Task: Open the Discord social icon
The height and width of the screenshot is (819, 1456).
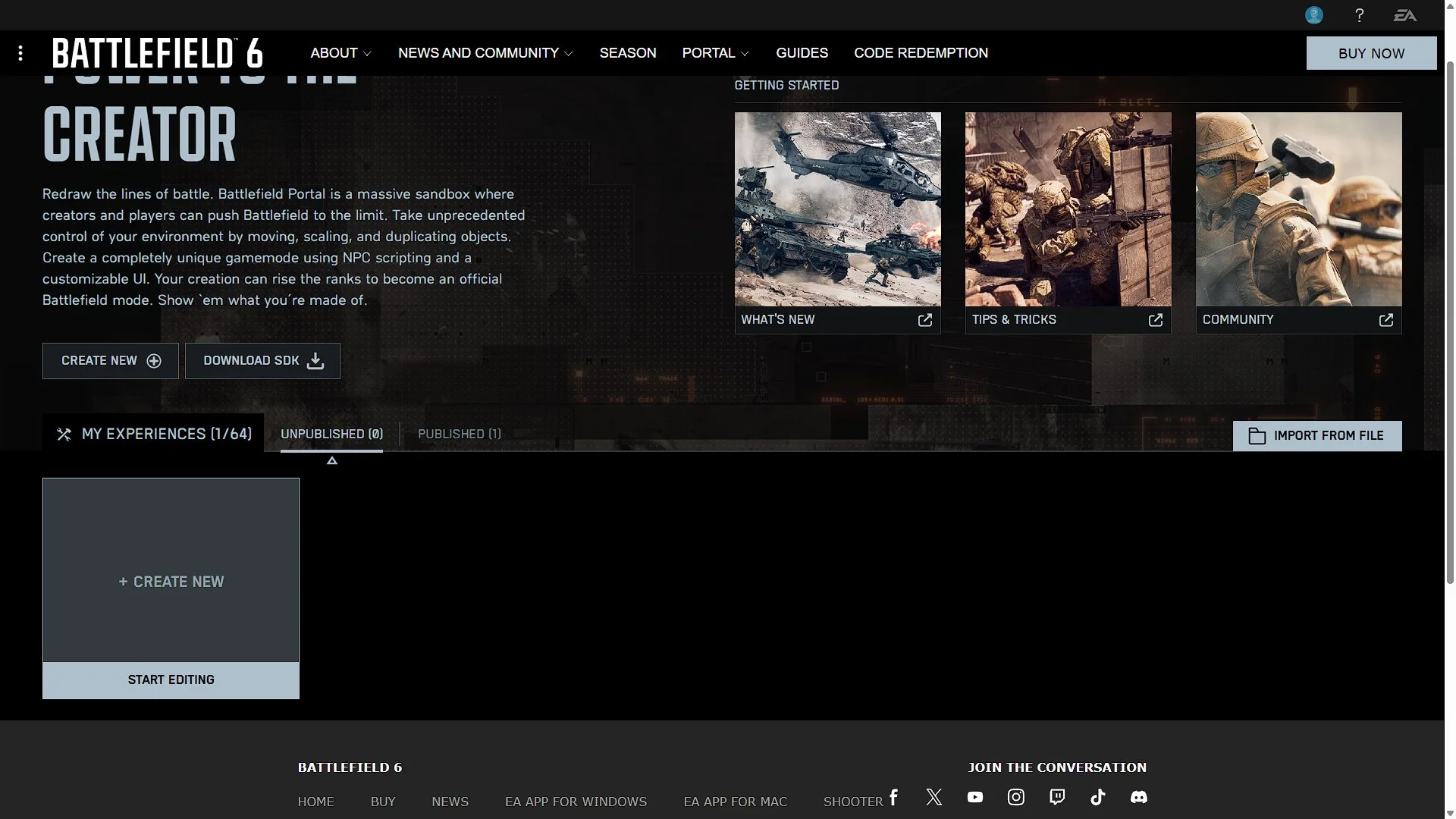Action: click(x=1139, y=797)
